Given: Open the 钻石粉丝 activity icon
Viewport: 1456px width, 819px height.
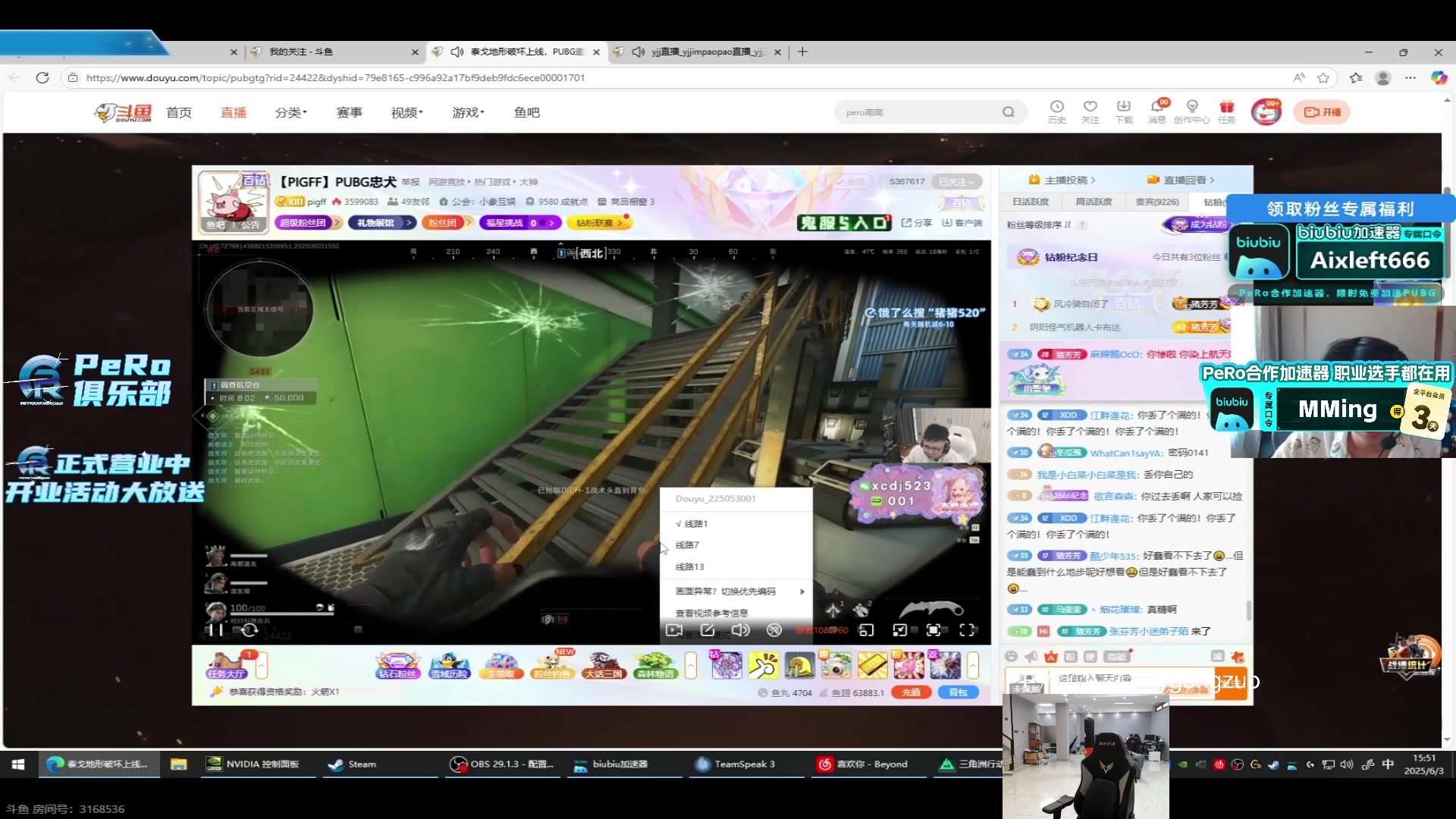Looking at the screenshot, I should (398, 665).
